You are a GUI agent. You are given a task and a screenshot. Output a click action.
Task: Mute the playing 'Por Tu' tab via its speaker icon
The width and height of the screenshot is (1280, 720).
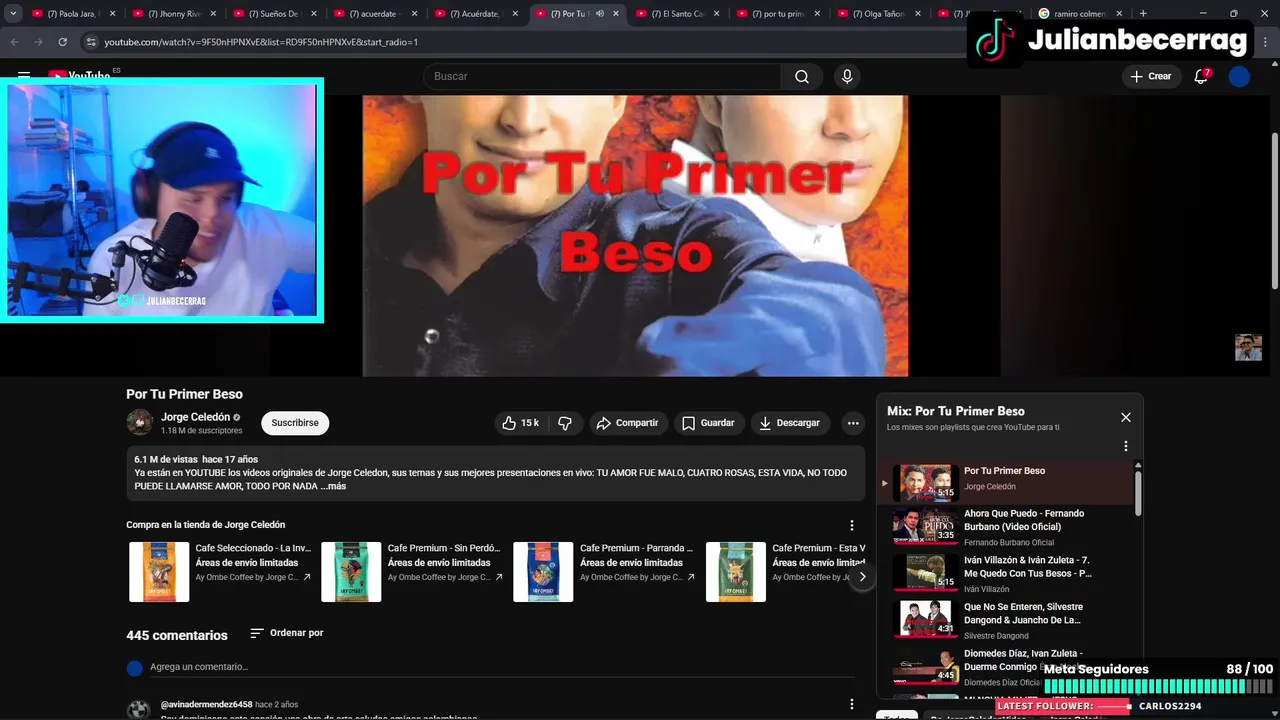[x=600, y=14]
